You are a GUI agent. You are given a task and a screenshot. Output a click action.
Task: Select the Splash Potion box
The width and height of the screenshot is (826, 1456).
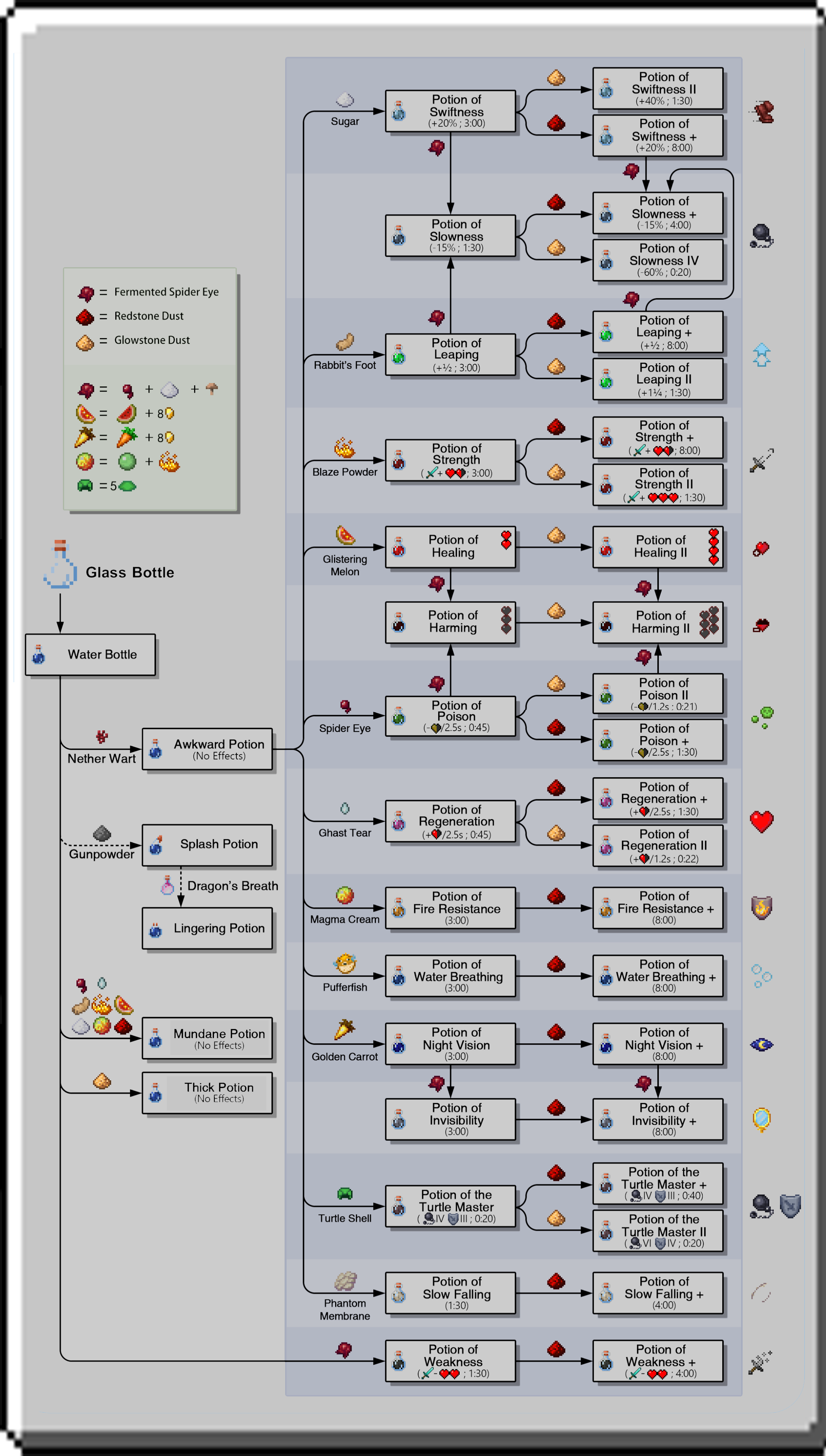[208, 845]
